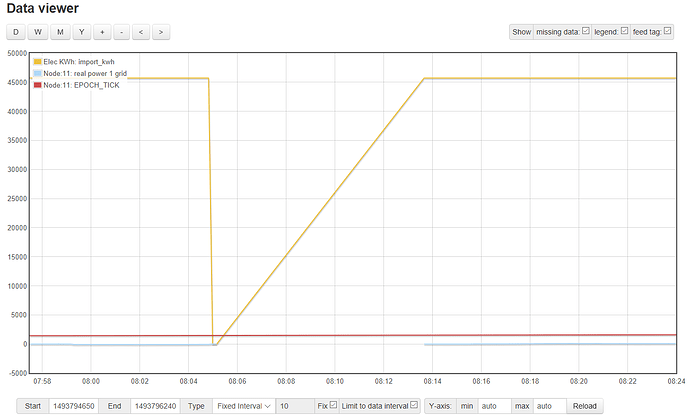This screenshot has width=690, height=415.
Task: Toggle the feed tag checkbox
Action: point(668,31)
